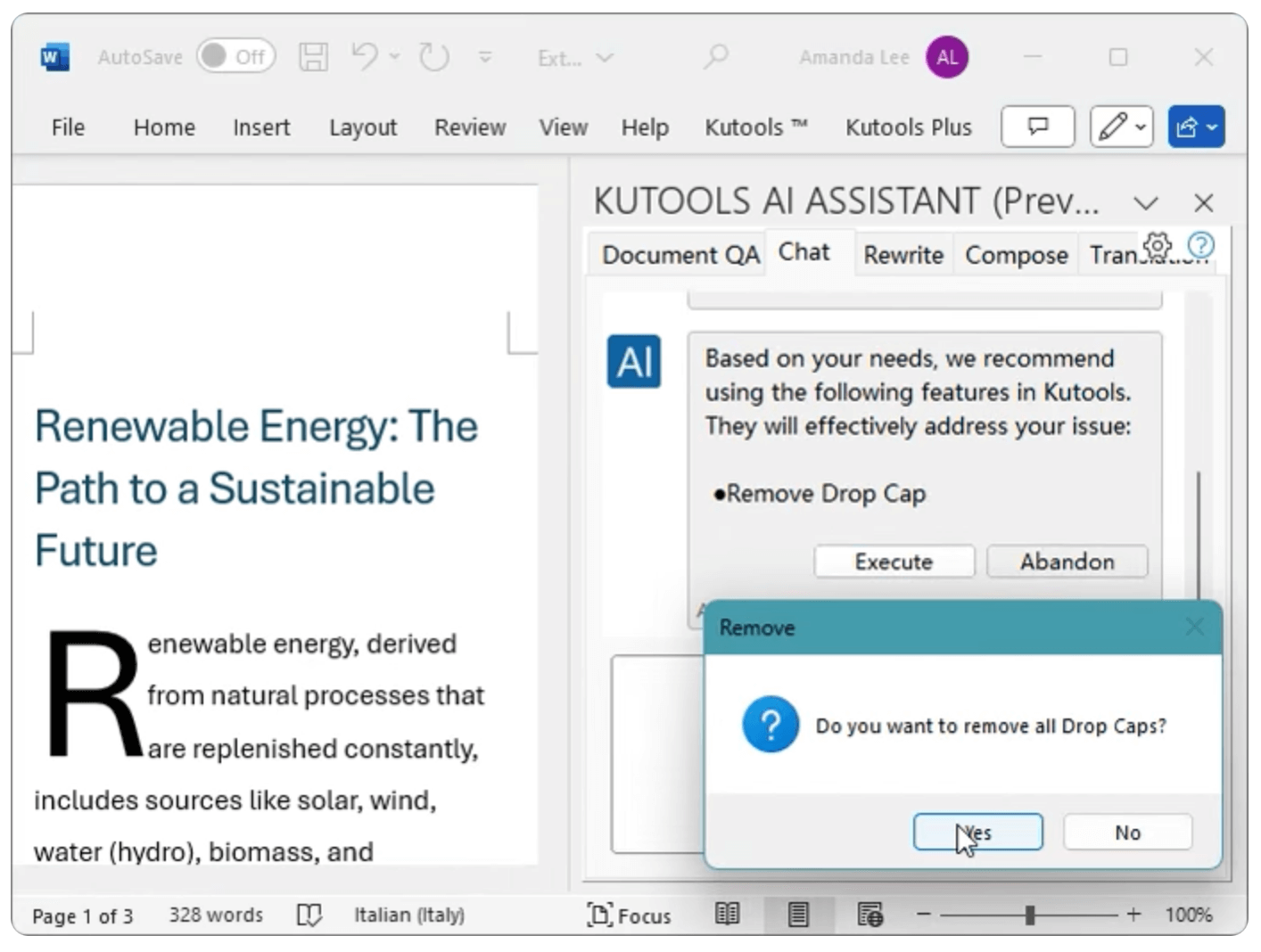Open the Editing mode pencil dropdown
Viewport: 1261px width, 952px height.
click(1122, 127)
